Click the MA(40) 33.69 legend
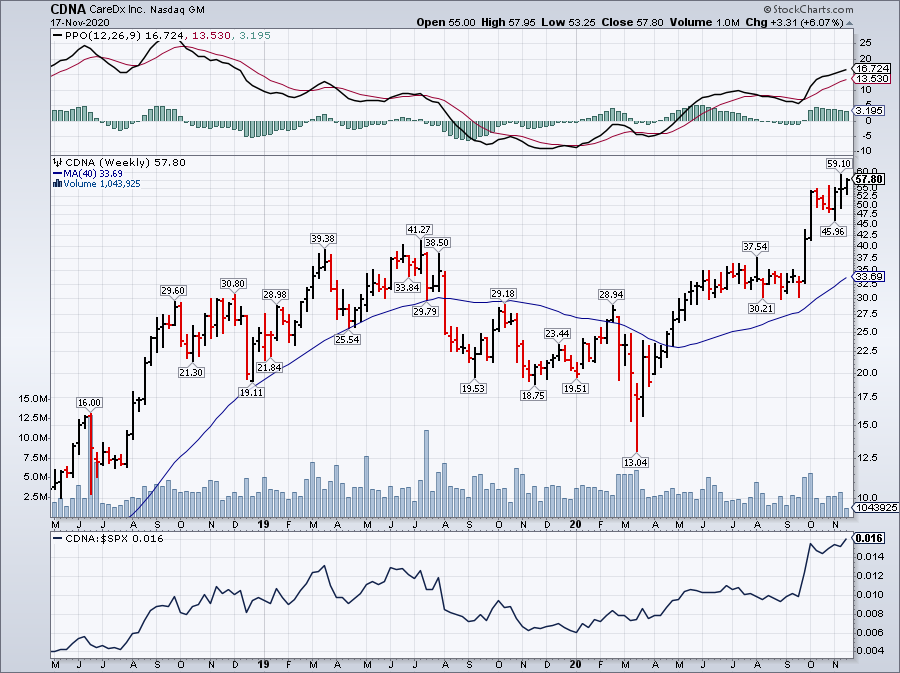The height and width of the screenshot is (673, 900). pyautogui.click(x=87, y=173)
